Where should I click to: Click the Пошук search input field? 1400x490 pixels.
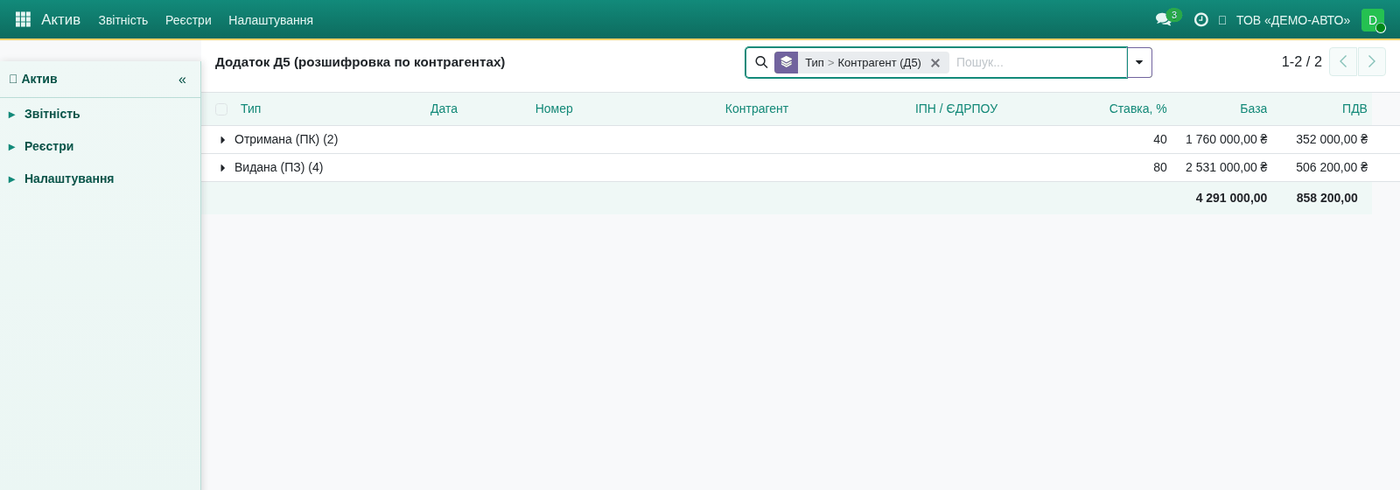pos(1038,62)
